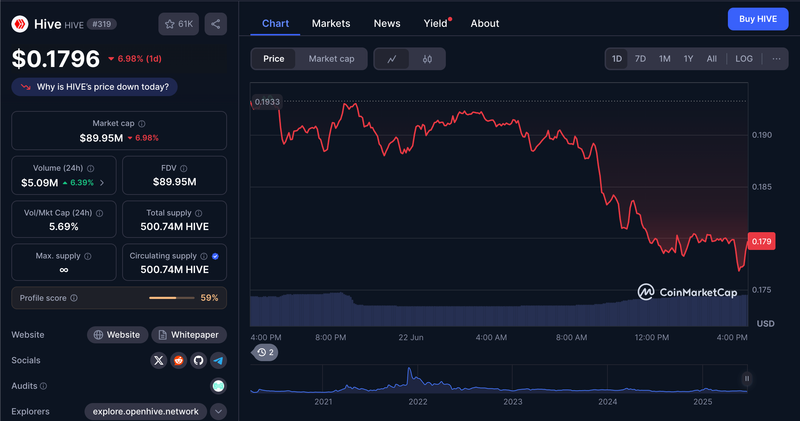Image resolution: width=800 pixels, height=421 pixels.
Task: Expand the explorers dropdown chevron
Action: coord(218,411)
